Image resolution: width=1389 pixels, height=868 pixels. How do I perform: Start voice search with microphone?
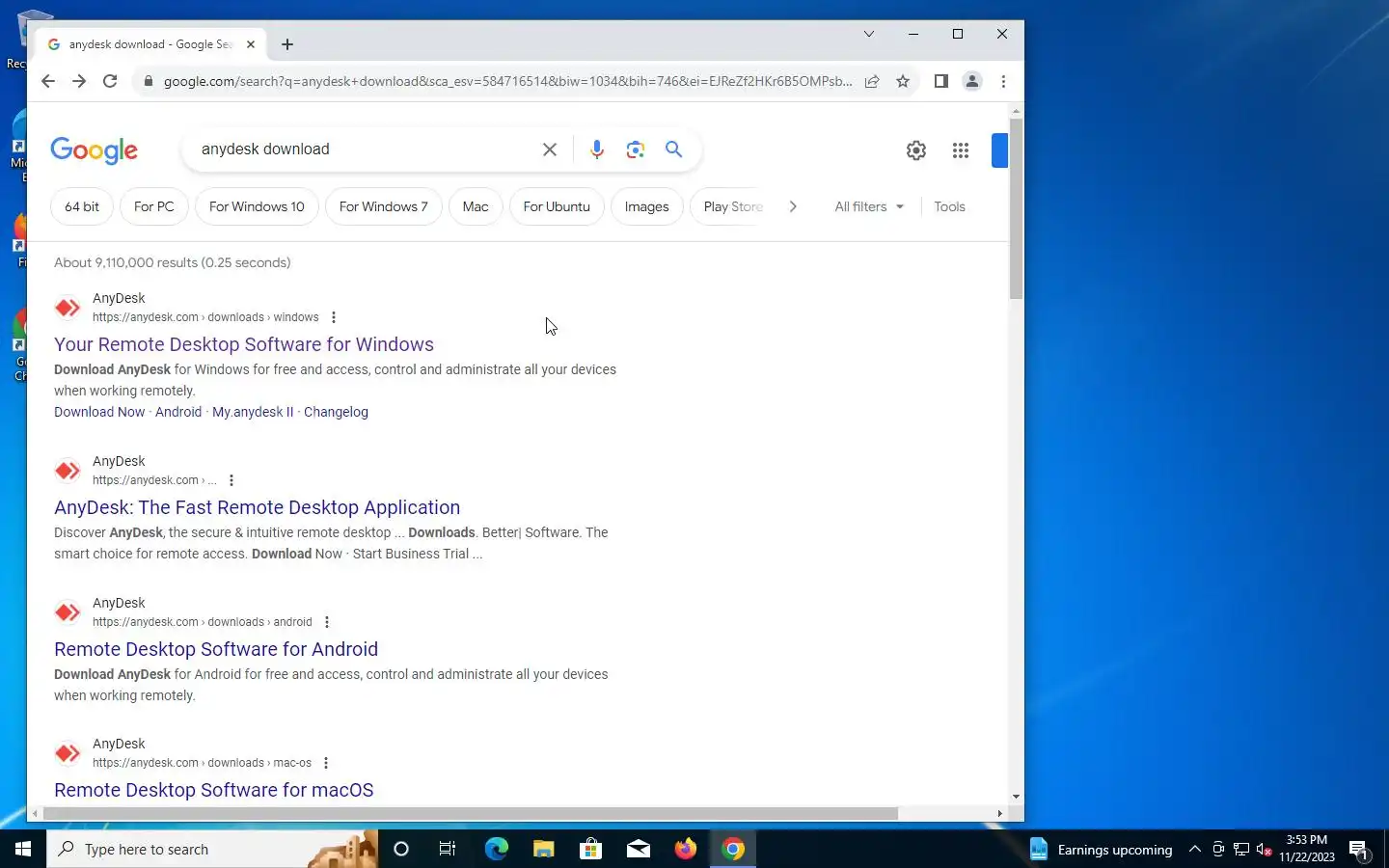pyautogui.click(x=597, y=149)
